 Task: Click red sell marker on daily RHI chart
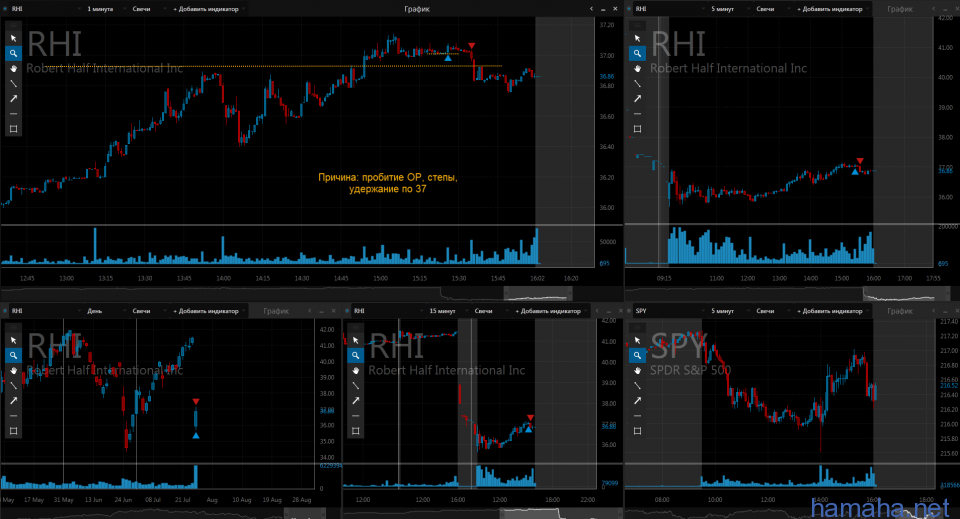click(196, 401)
